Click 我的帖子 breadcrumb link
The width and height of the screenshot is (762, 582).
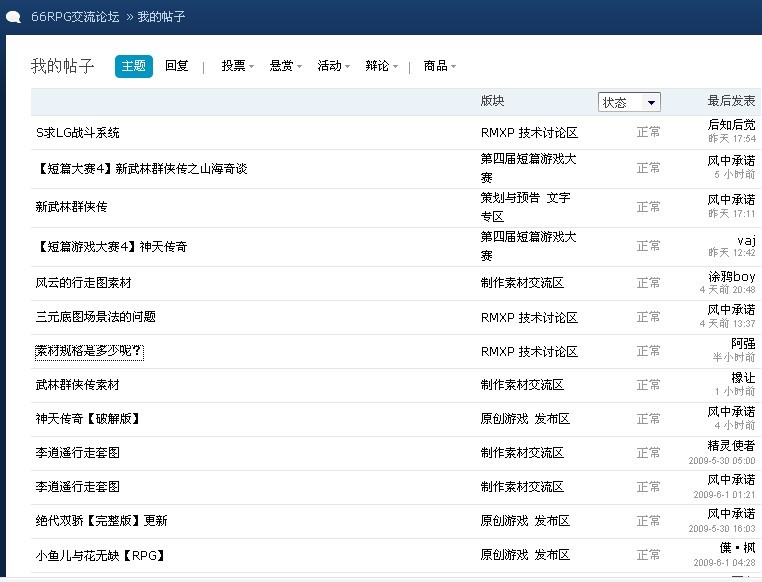point(161,17)
